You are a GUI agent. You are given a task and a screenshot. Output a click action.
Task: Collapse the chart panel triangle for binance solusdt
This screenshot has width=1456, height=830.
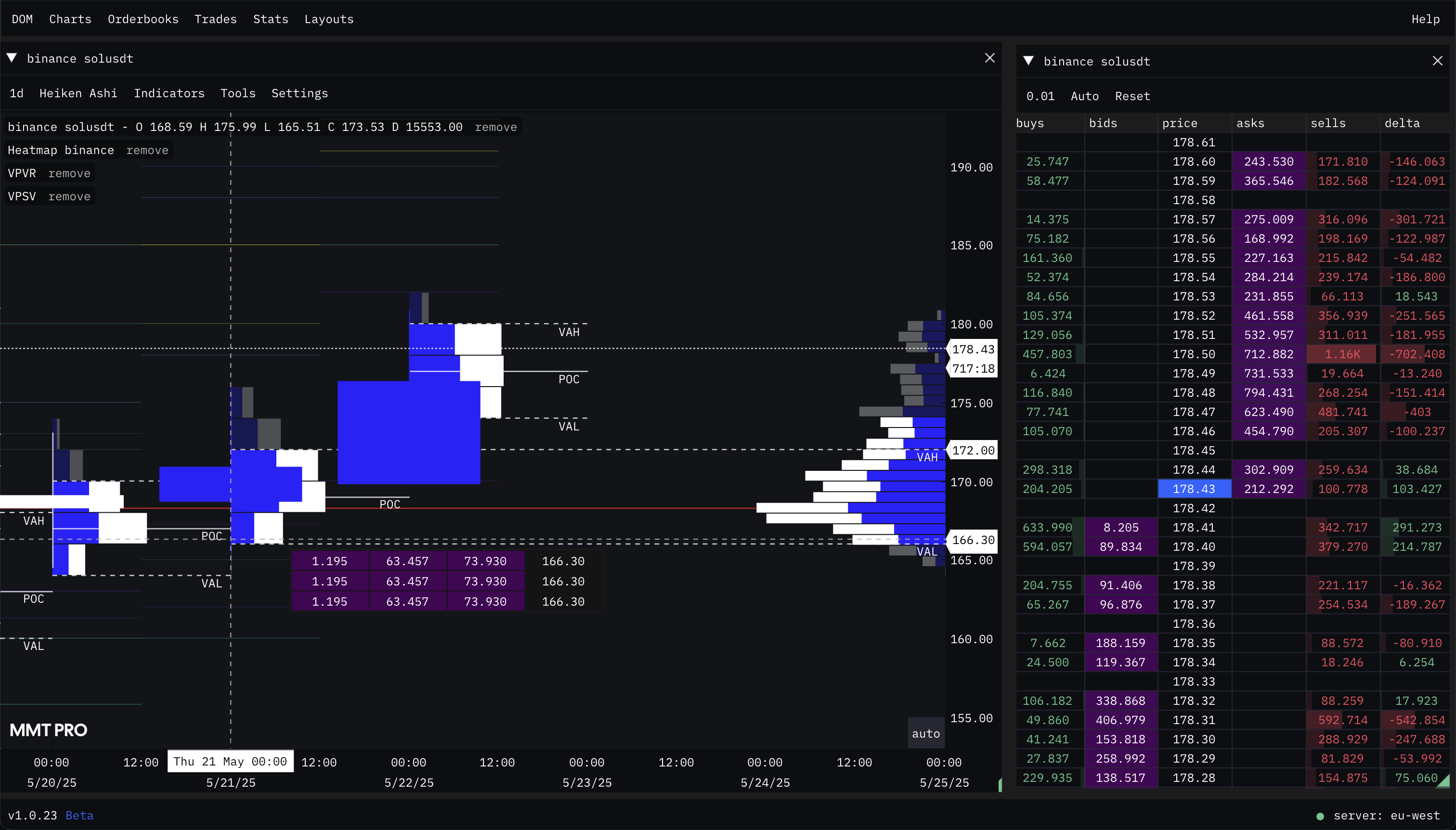pyautogui.click(x=12, y=58)
